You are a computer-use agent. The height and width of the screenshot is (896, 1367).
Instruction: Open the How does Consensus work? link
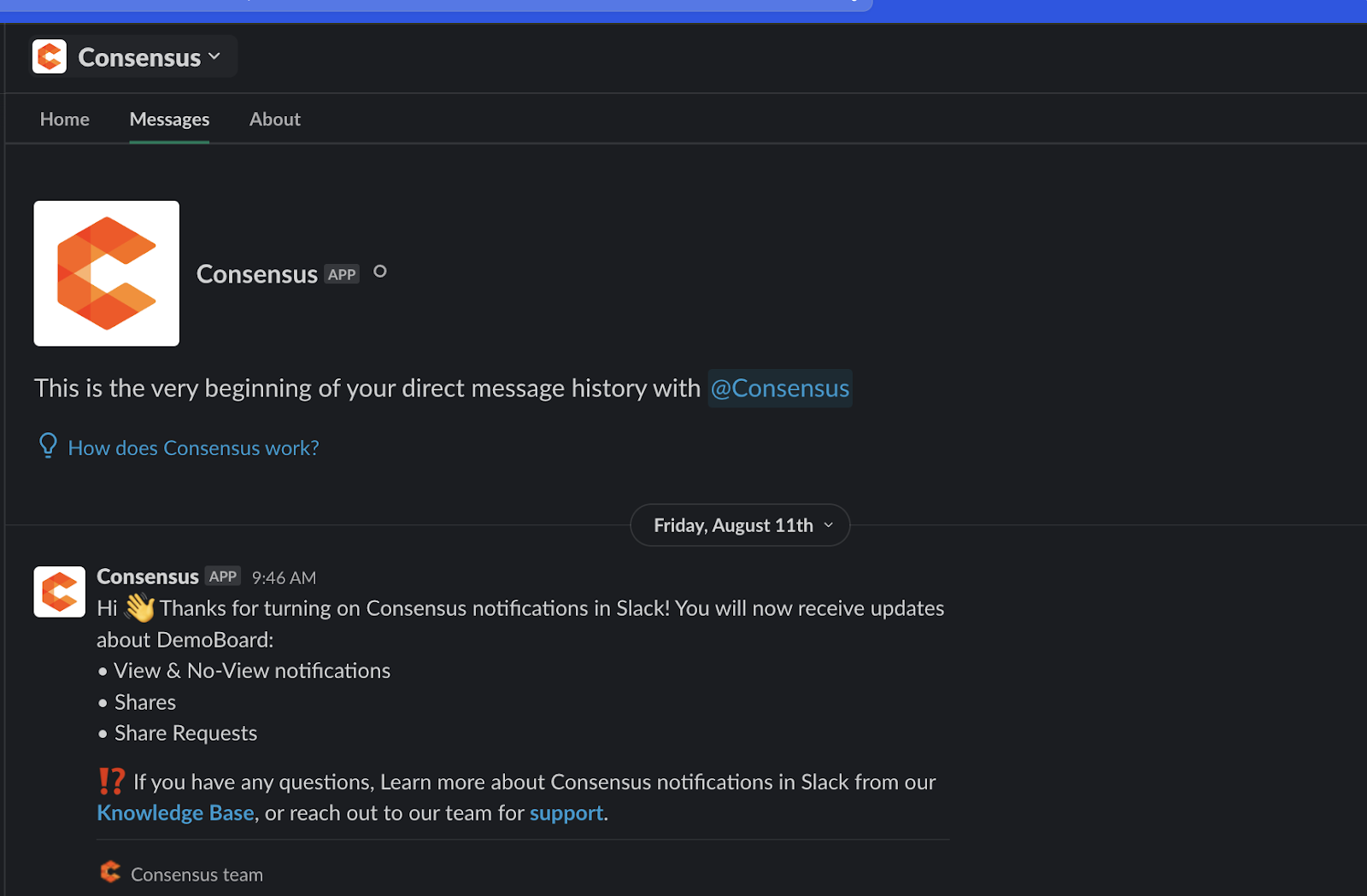194,448
